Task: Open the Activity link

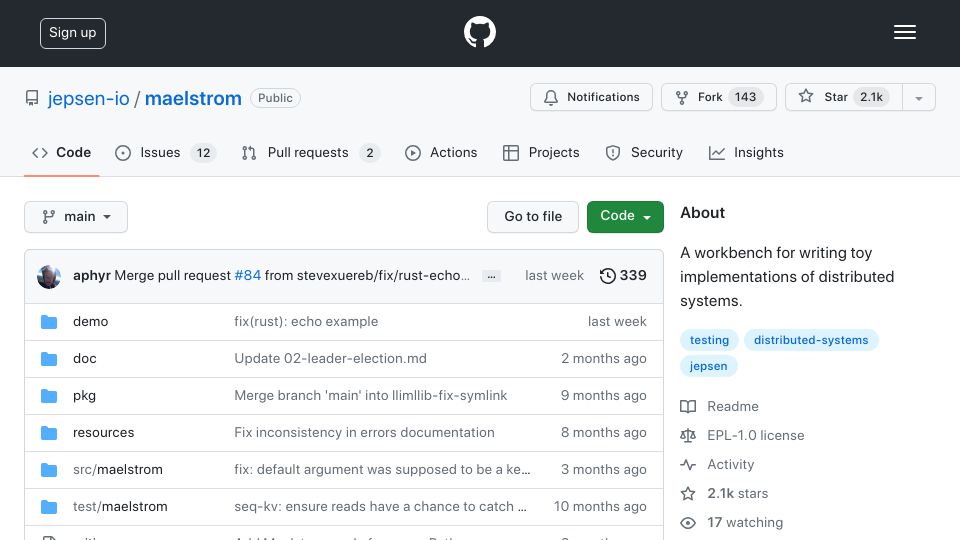Action: 730,465
